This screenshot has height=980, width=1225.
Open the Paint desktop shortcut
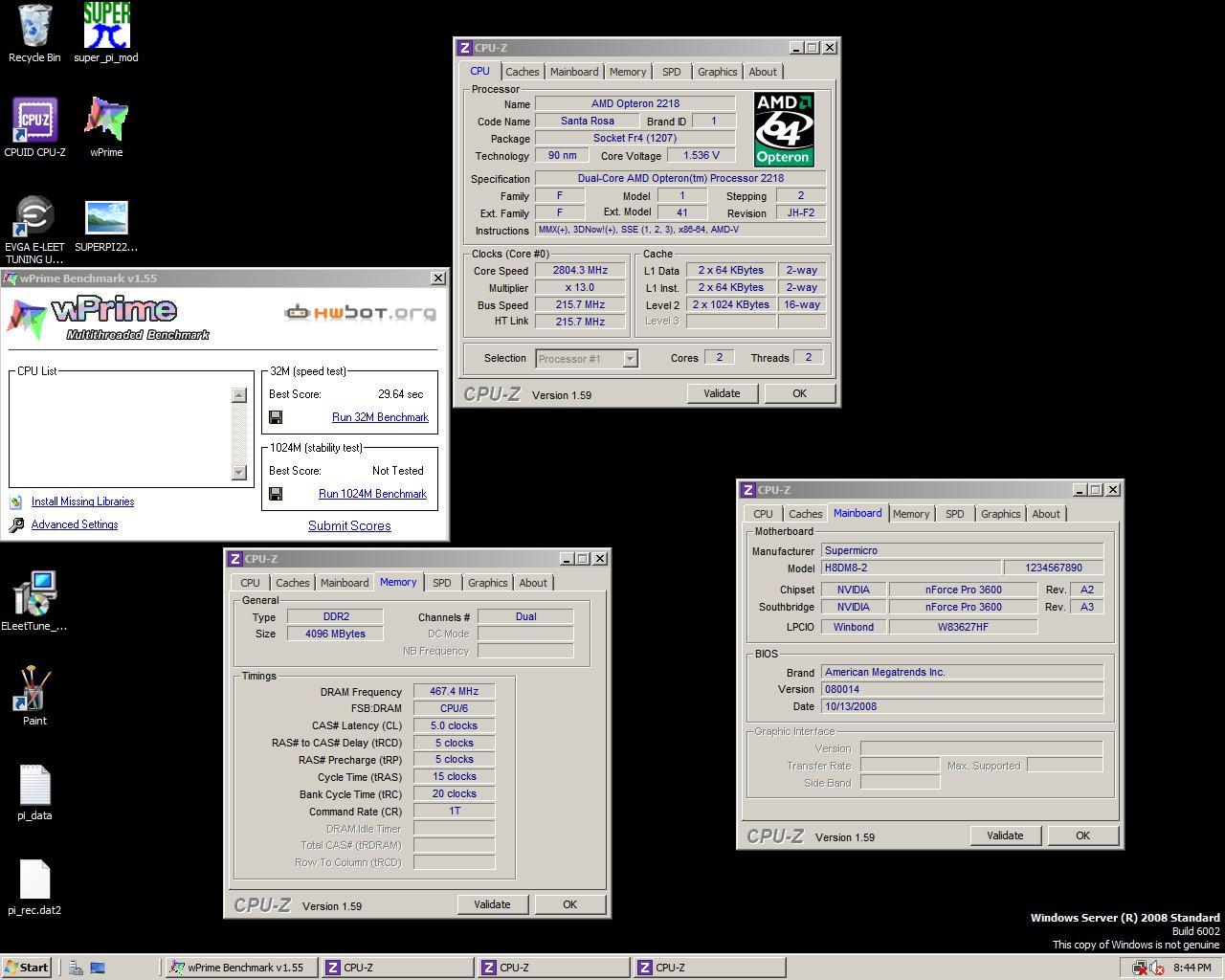coord(34,696)
